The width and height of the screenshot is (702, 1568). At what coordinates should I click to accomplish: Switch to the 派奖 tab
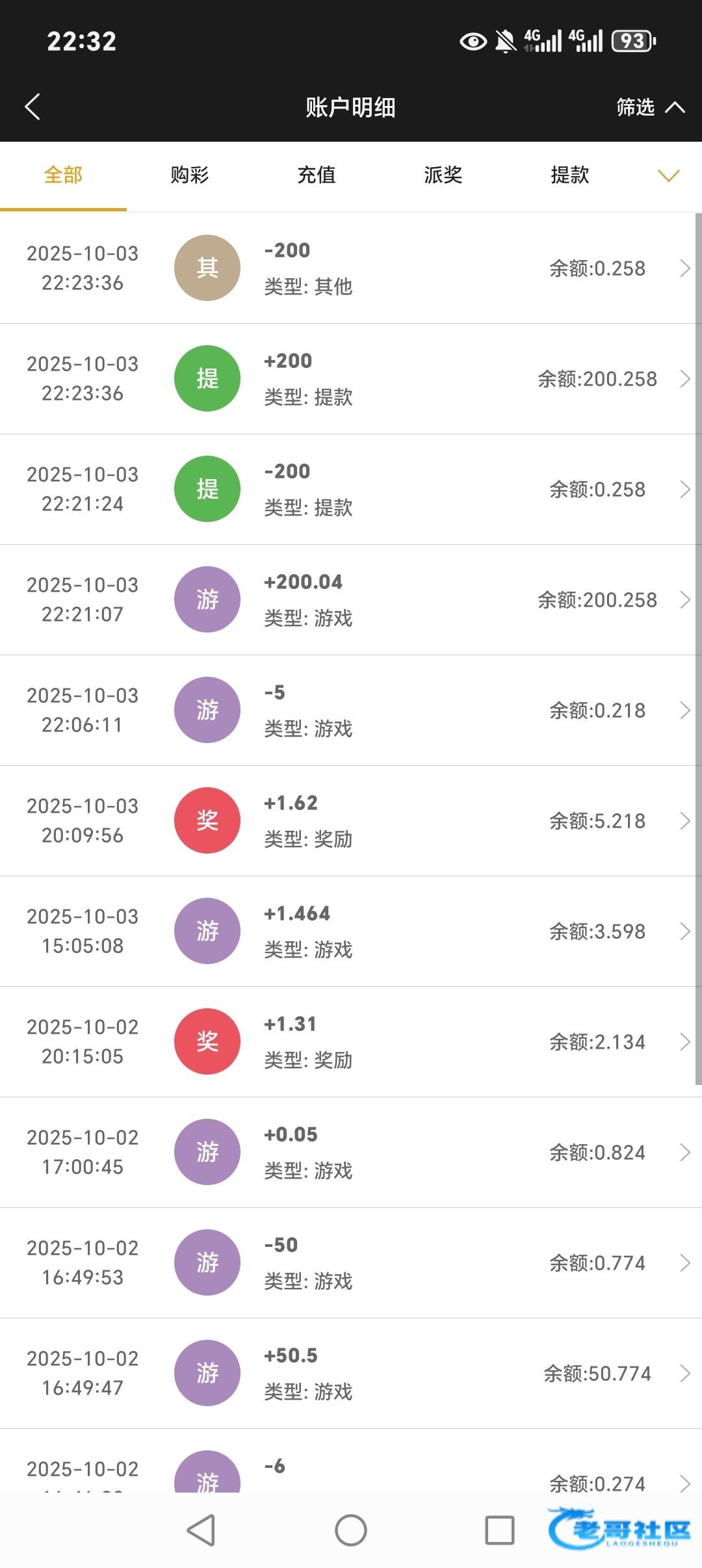(x=443, y=175)
